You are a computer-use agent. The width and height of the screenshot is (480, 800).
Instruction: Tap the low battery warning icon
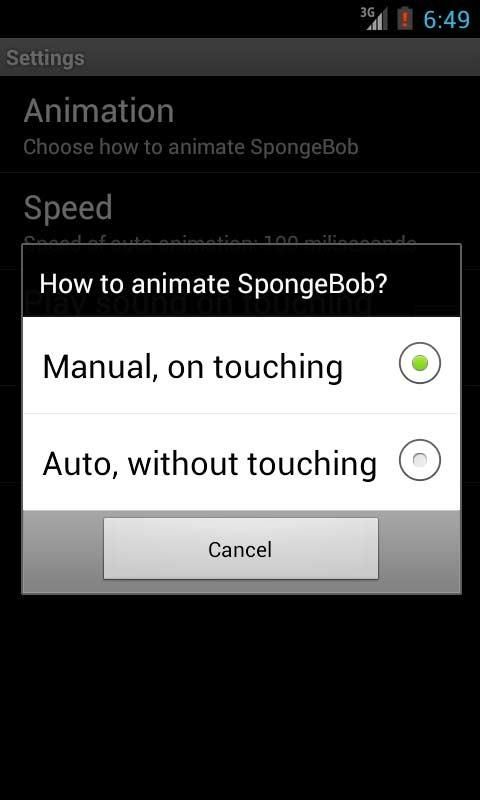point(405,19)
